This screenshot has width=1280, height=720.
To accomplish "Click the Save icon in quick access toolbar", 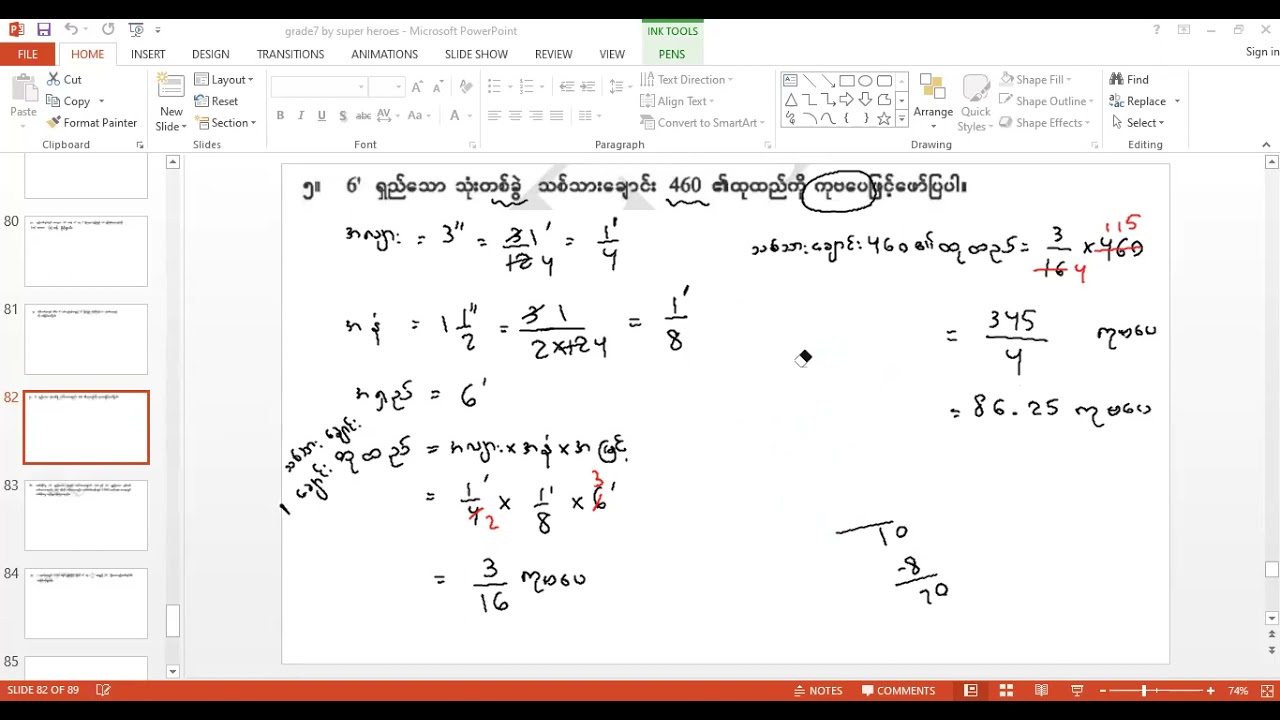I will 43,30.
